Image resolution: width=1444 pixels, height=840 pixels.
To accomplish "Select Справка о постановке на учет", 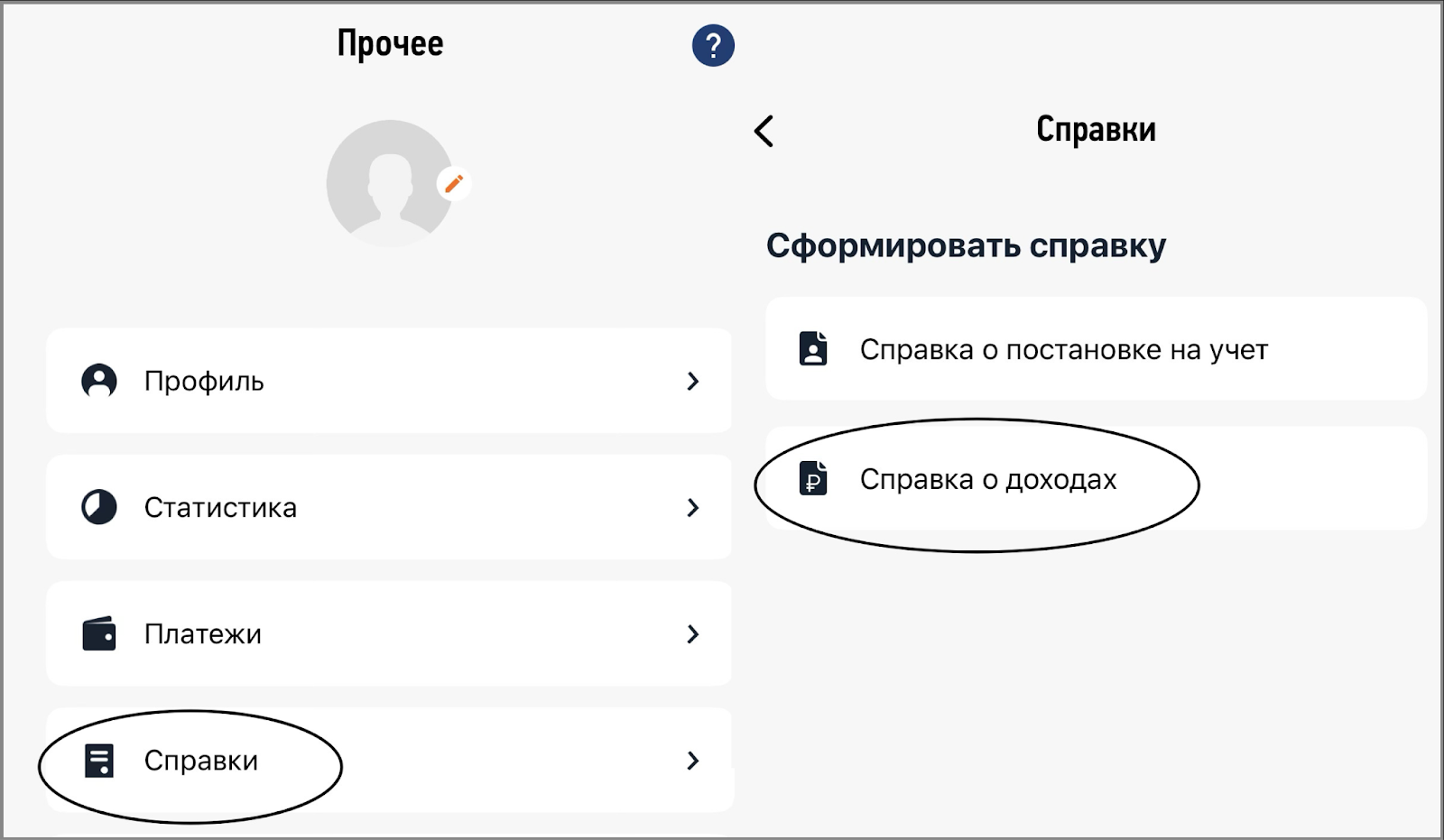I will [1063, 349].
